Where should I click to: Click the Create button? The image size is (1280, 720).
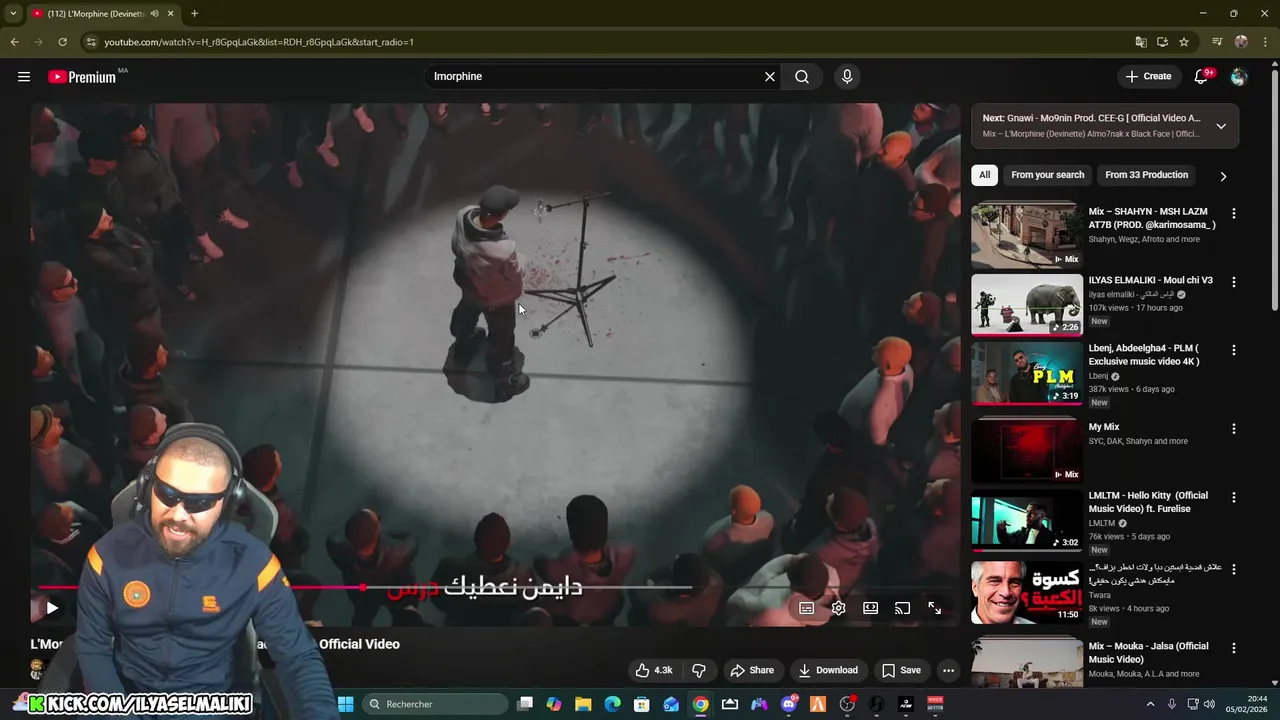click(x=1148, y=76)
